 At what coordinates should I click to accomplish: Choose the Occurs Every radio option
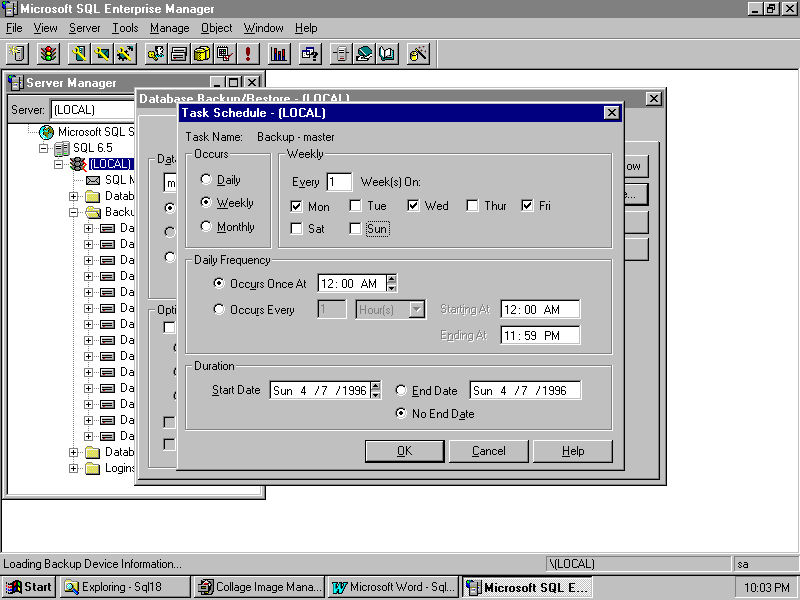pyautogui.click(x=219, y=310)
